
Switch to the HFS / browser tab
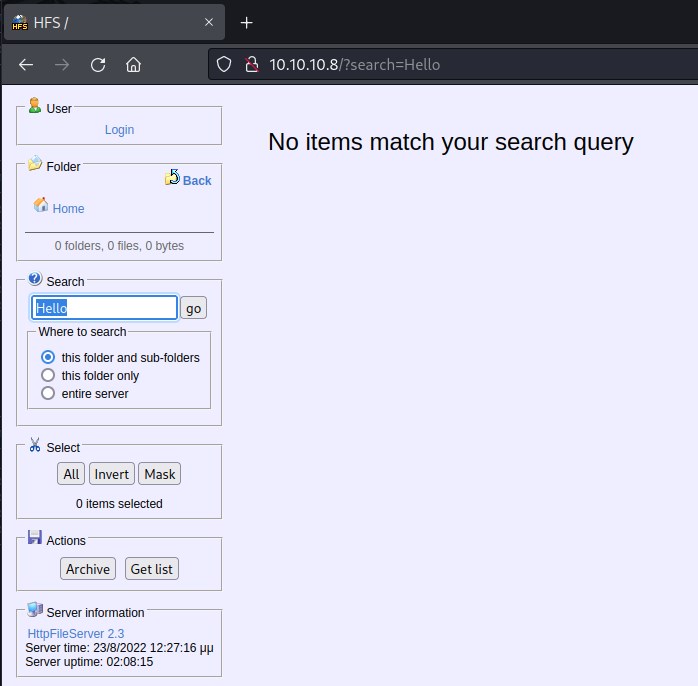[100, 22]
